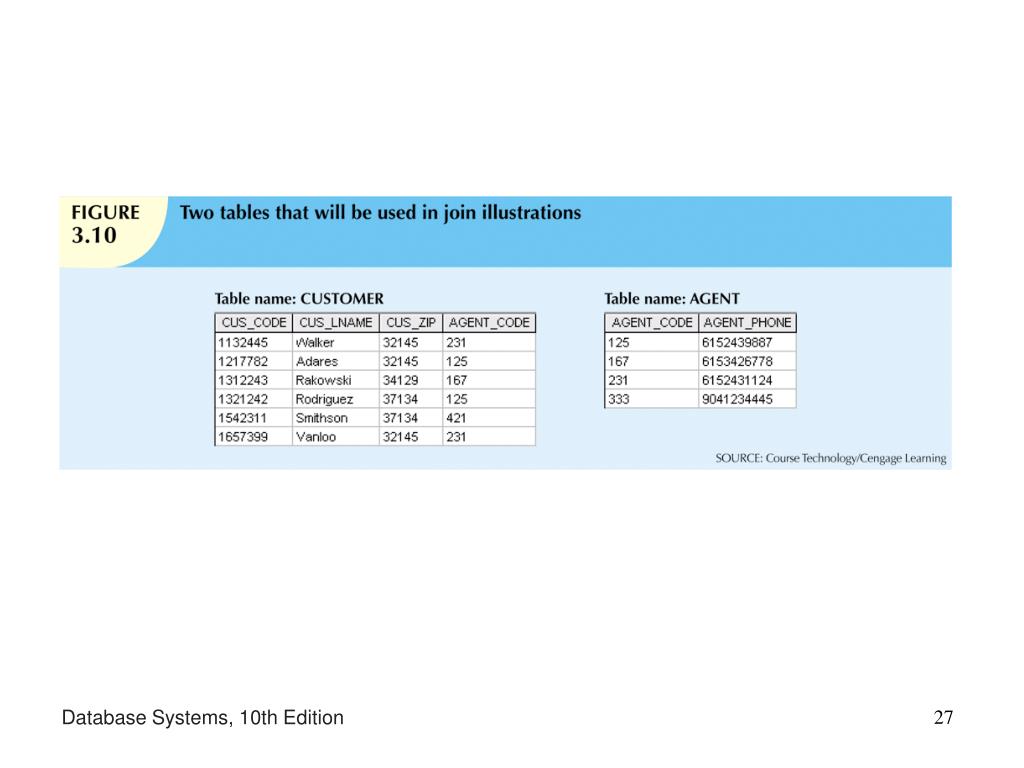This screenshot has height=768, width=1024.
Task: Click the Adares last name cell
Action: [x=336, y=361]
